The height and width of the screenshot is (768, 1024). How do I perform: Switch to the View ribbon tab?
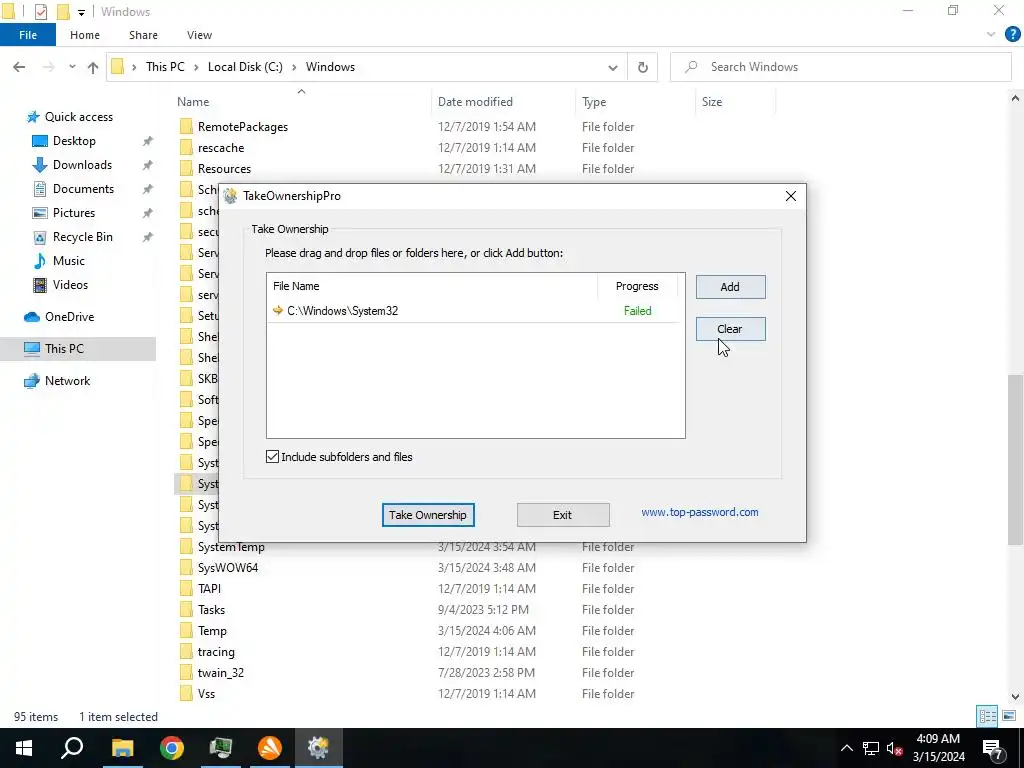(x=199, y=35)
